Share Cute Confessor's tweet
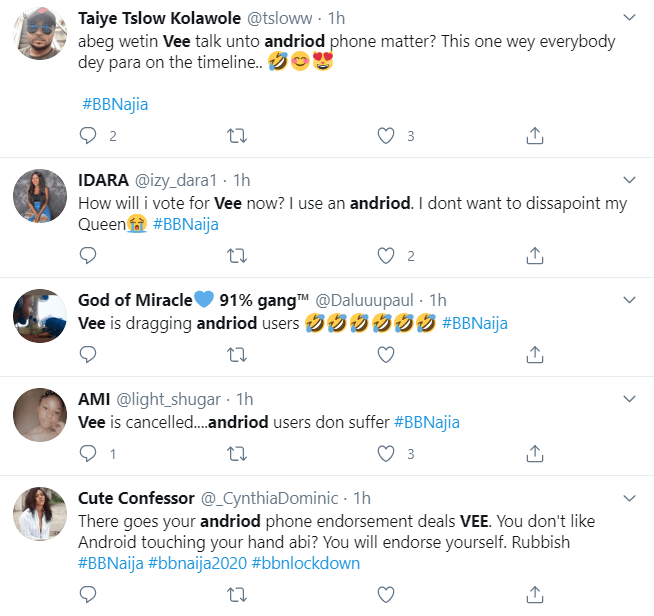 click(x=535, y=595)
